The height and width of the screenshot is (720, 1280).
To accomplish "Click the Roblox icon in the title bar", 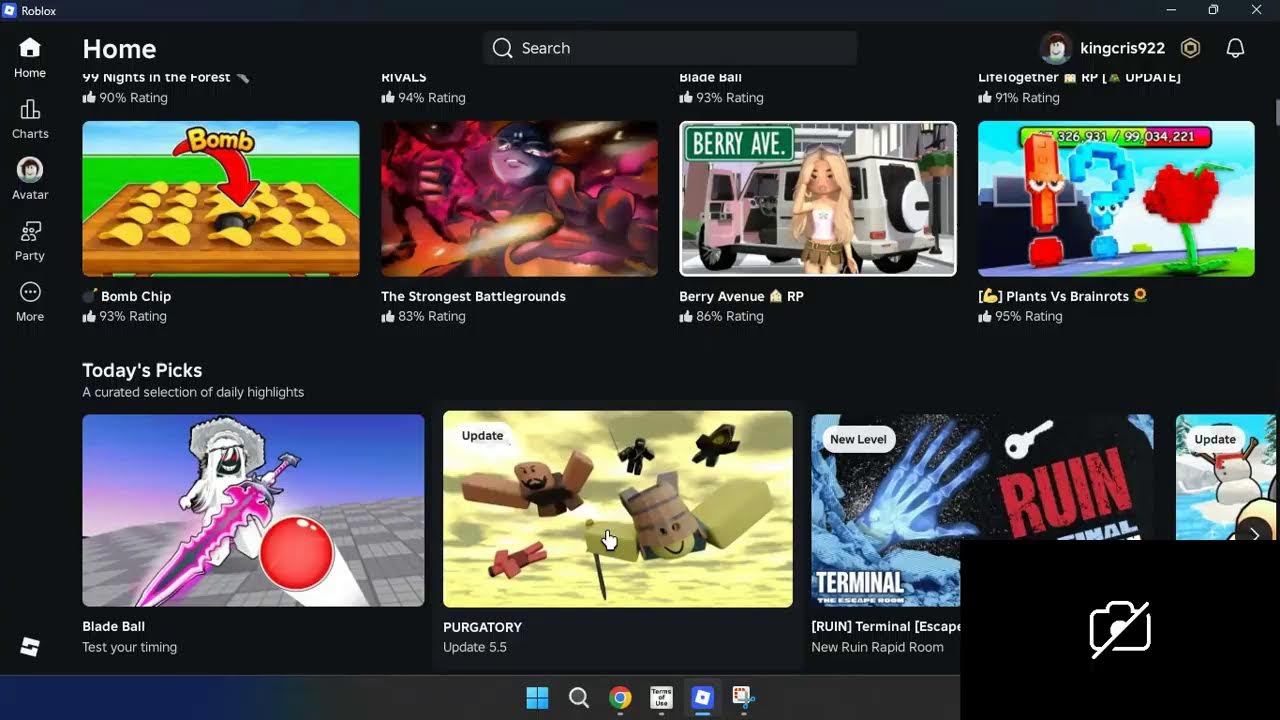I will pos(9,10).
